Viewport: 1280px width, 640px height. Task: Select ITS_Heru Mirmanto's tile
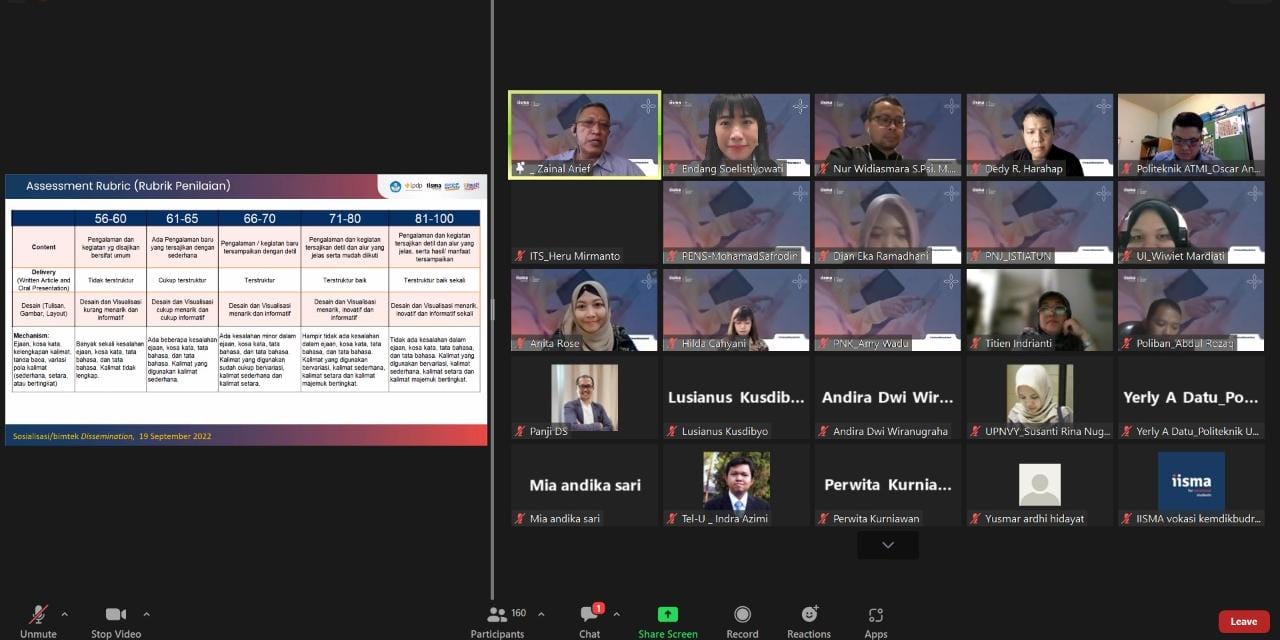(585, 223)
